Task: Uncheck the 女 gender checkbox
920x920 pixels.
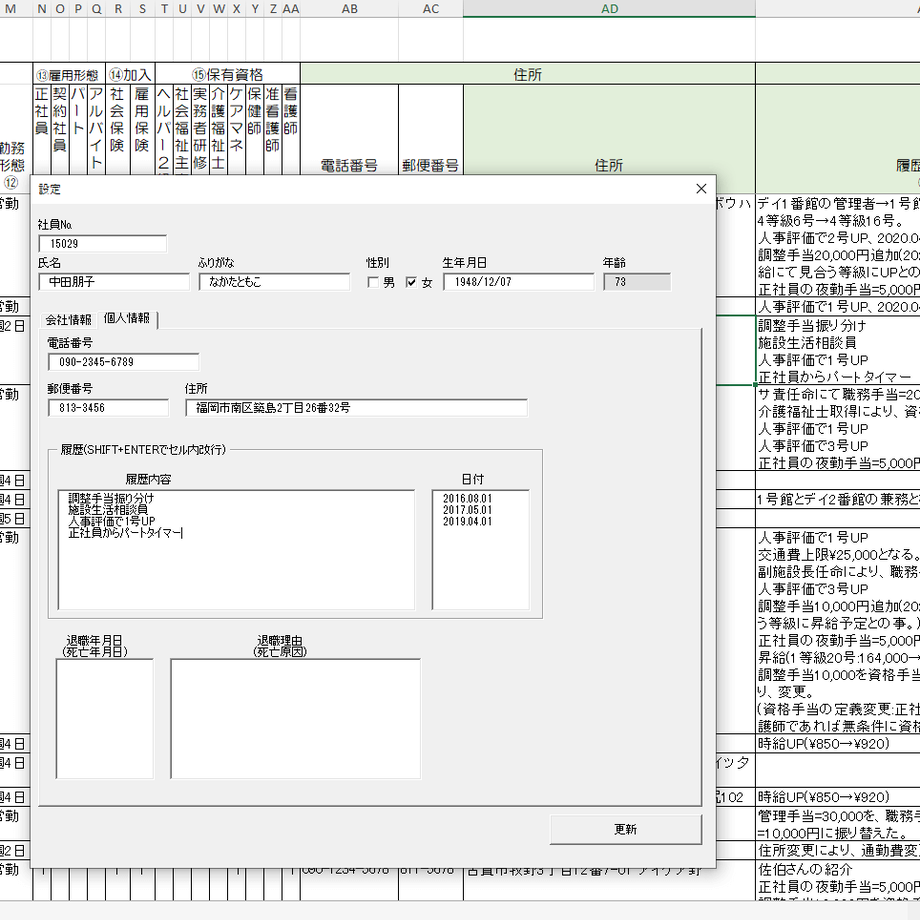Action: coord(411,282)
